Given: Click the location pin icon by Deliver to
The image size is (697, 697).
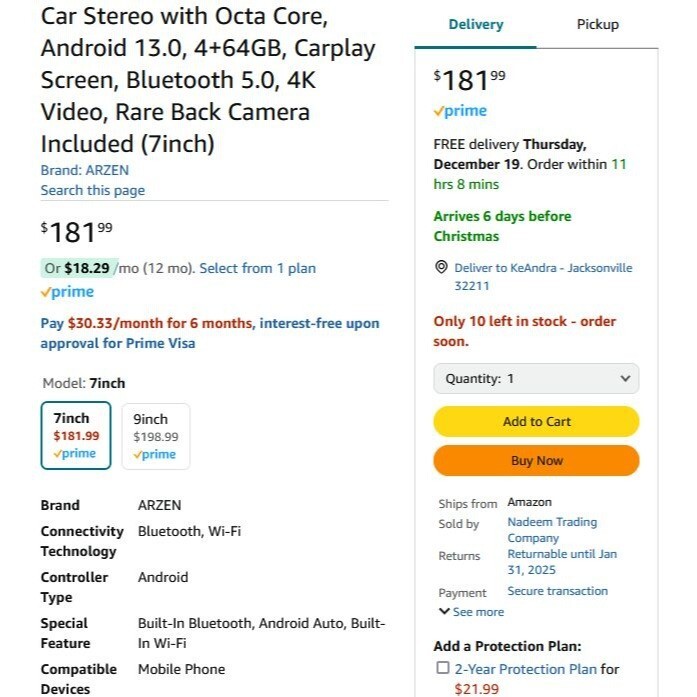Looking at the screenshot, I should pos(441,268).
